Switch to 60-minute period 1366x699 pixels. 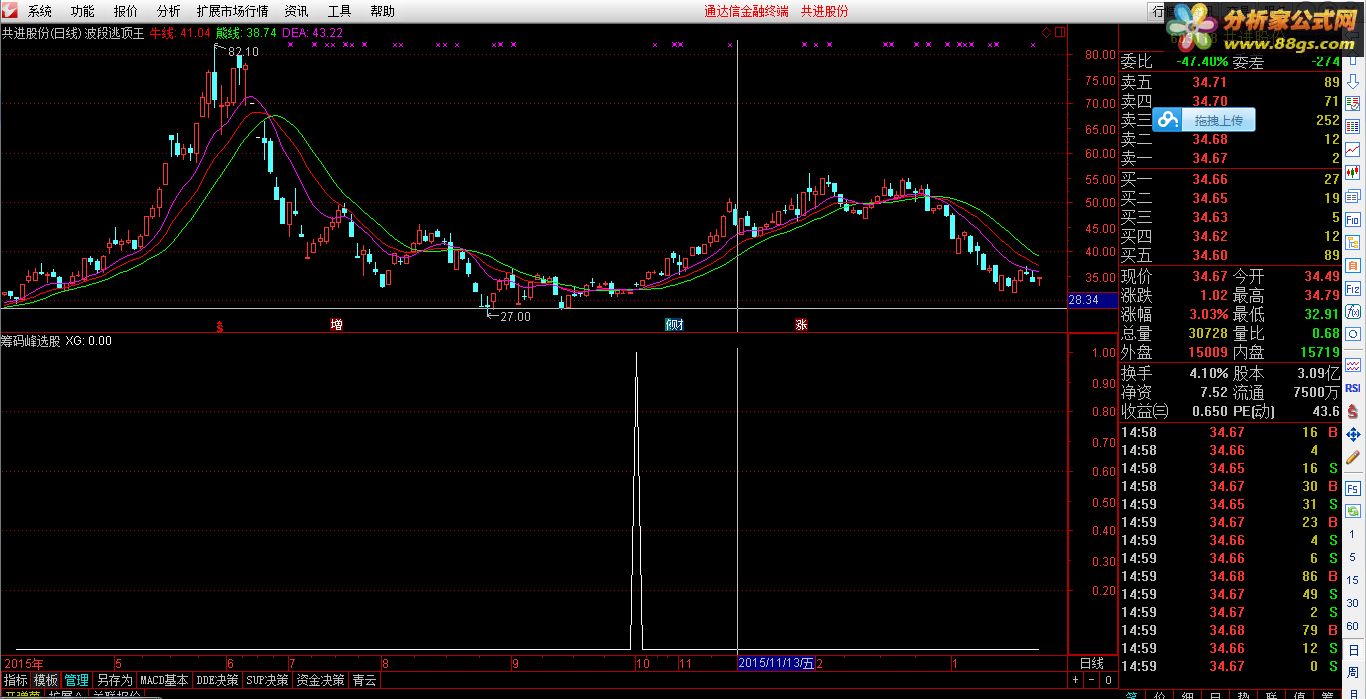pos(1353,626)
